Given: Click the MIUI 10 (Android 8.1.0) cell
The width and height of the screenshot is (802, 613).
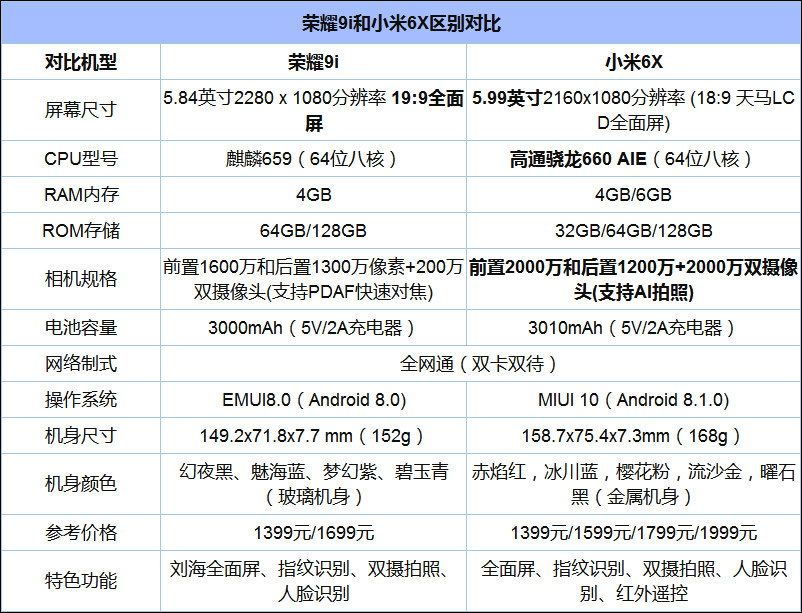Looking at the screenshot, I should pyautogui.click(x=633, y=400).
